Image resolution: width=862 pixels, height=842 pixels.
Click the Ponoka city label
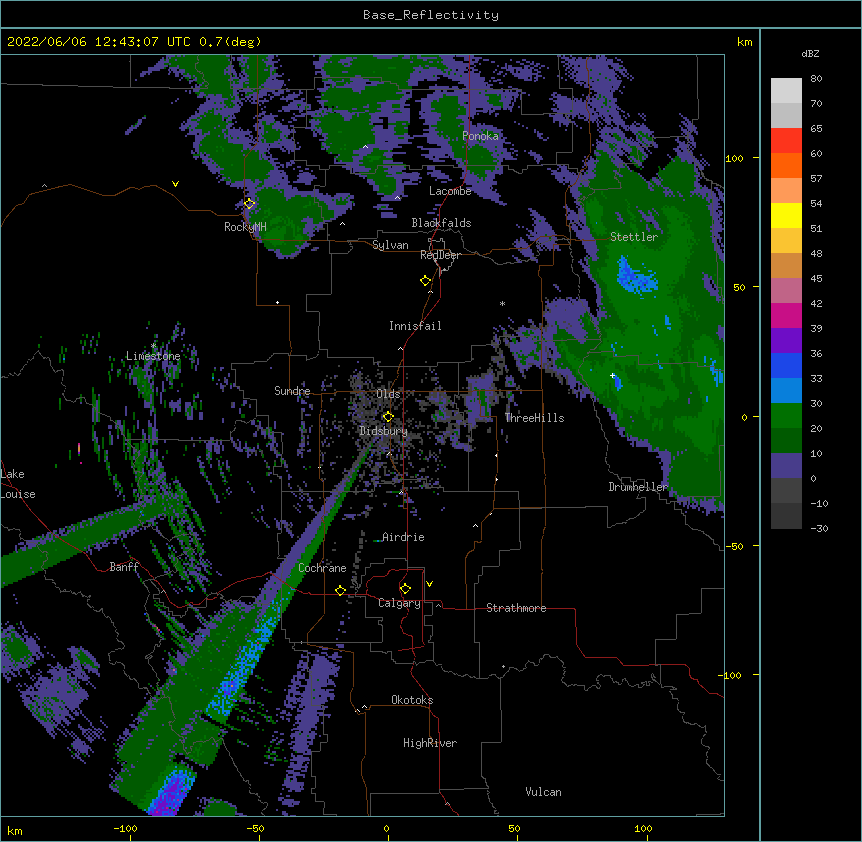(x=480, y=136)
